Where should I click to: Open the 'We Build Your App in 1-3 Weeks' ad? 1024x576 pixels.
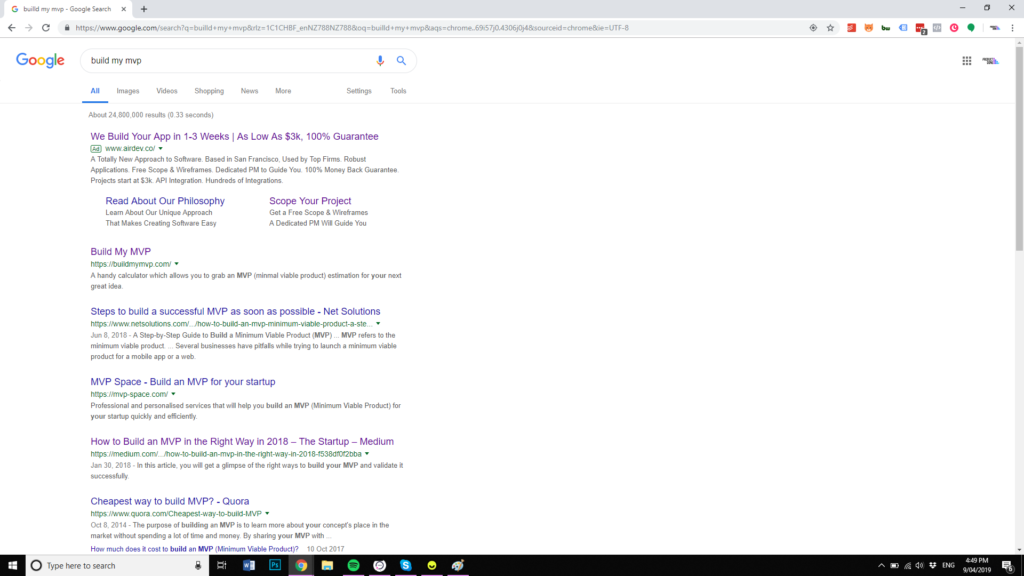click(x=234, y=136)
